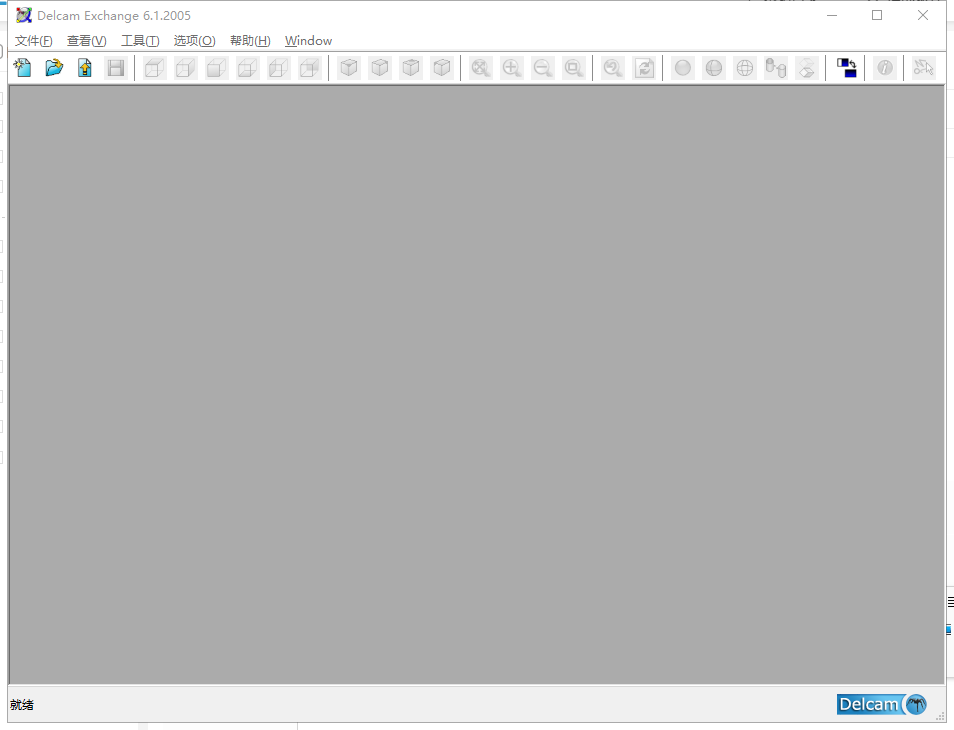Open the Window menu

point(308,41)
